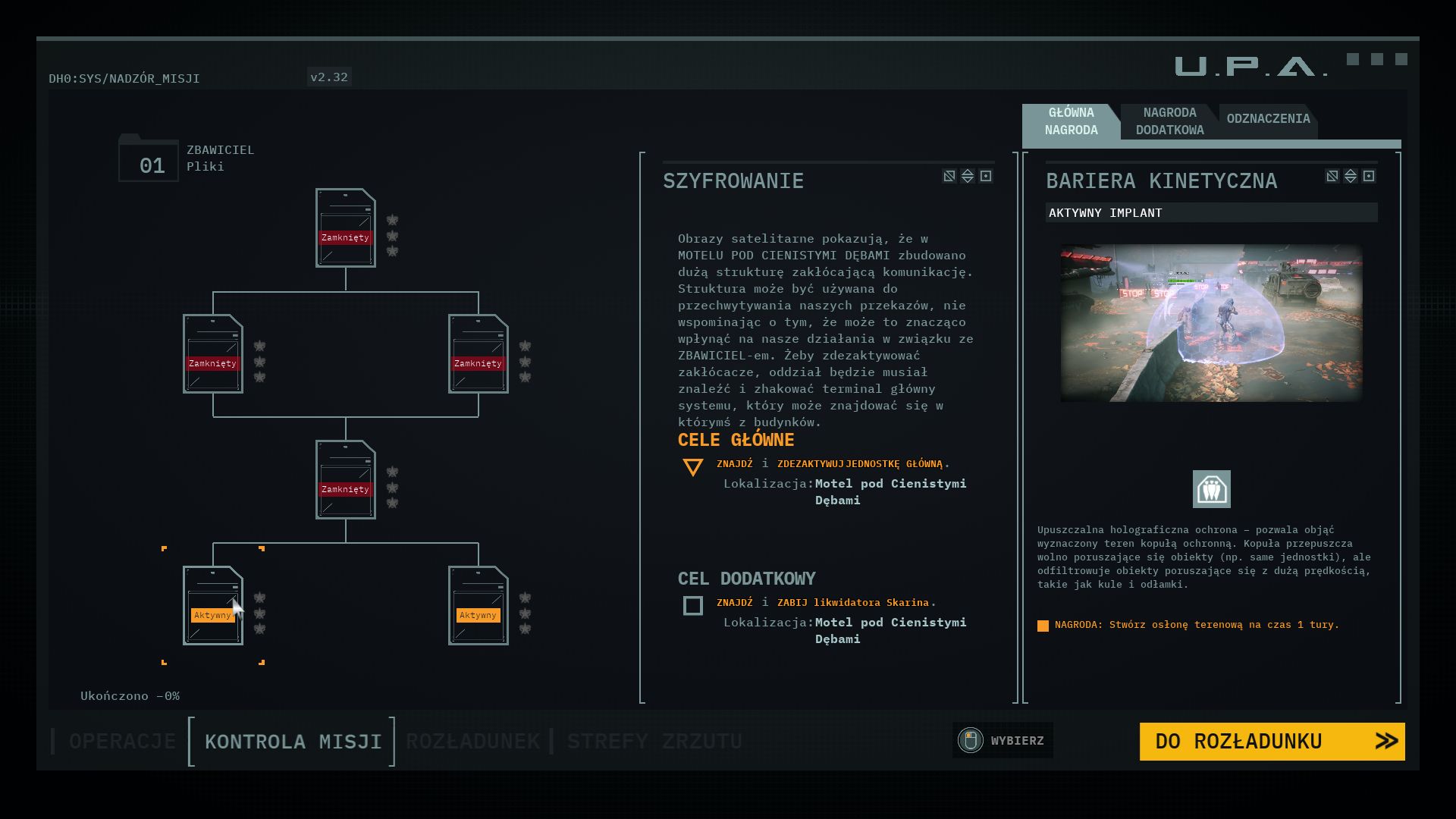Click the kinetic barrier implant icon
The height and width of the screenshot is (819, 1456).
point(1211,489)
